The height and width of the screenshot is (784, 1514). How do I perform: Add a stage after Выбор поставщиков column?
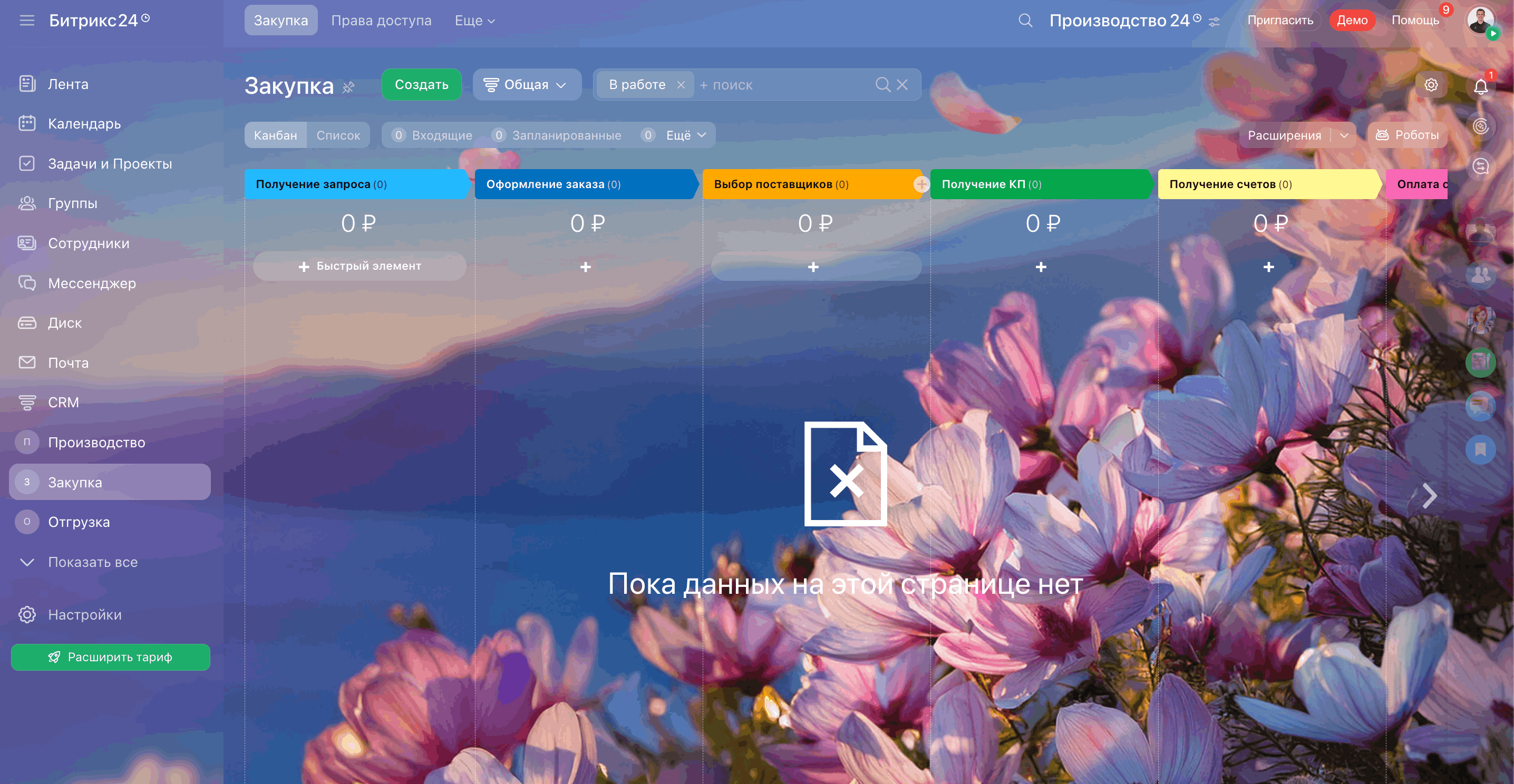coord(921,184)
